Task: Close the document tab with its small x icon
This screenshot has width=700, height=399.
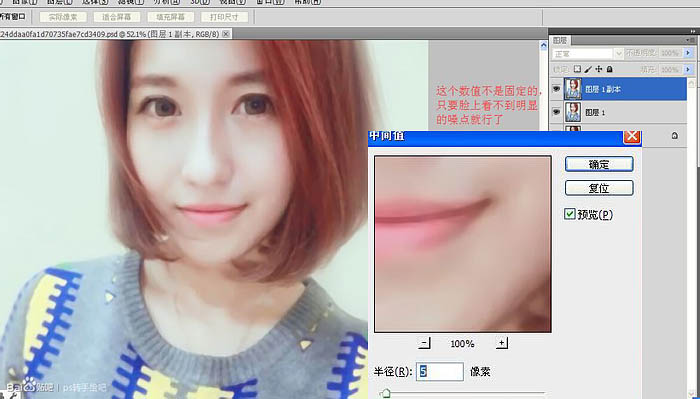Action: pyautogui.click(x=226, y=34)
